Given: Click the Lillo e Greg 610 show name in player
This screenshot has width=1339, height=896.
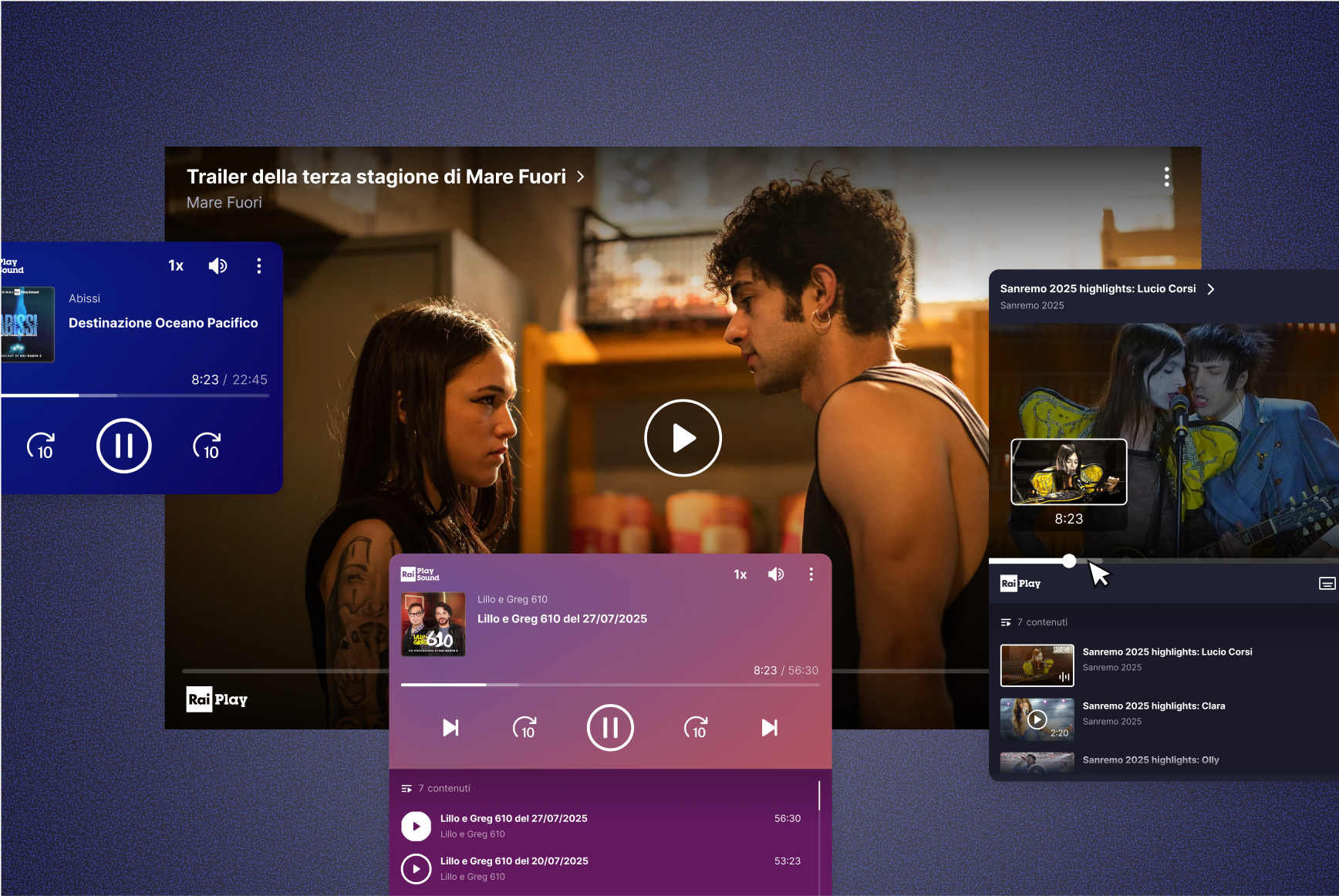Looking at the screenshot, I should point(512,599).
